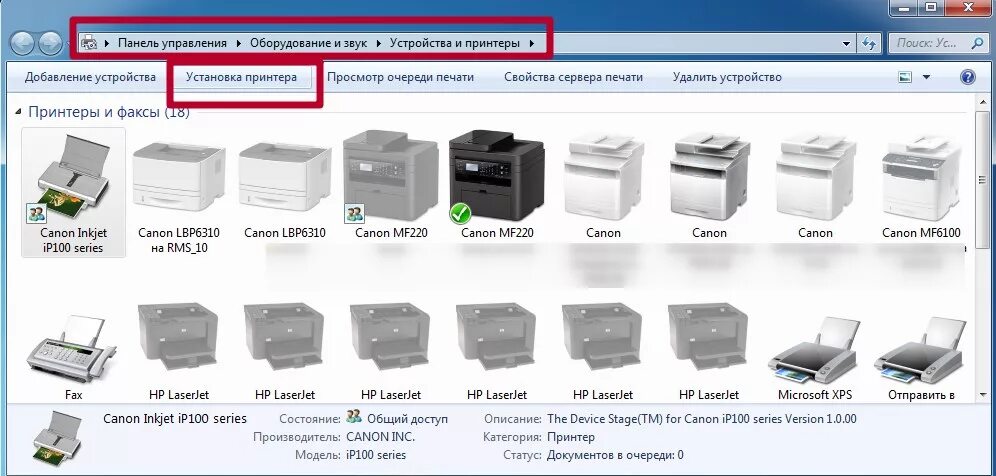Click the printer icon in address bar
The height and width of the screenshot is (476, 996).
pos(90,44)
